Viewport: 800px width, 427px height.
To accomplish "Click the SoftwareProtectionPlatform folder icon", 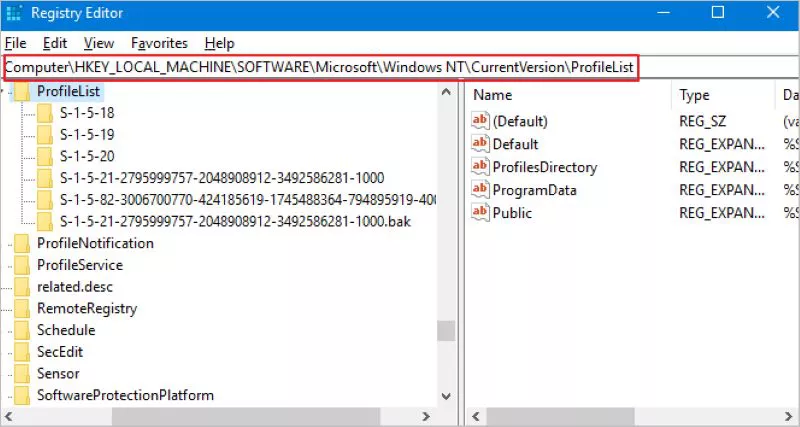I will 22,396.
